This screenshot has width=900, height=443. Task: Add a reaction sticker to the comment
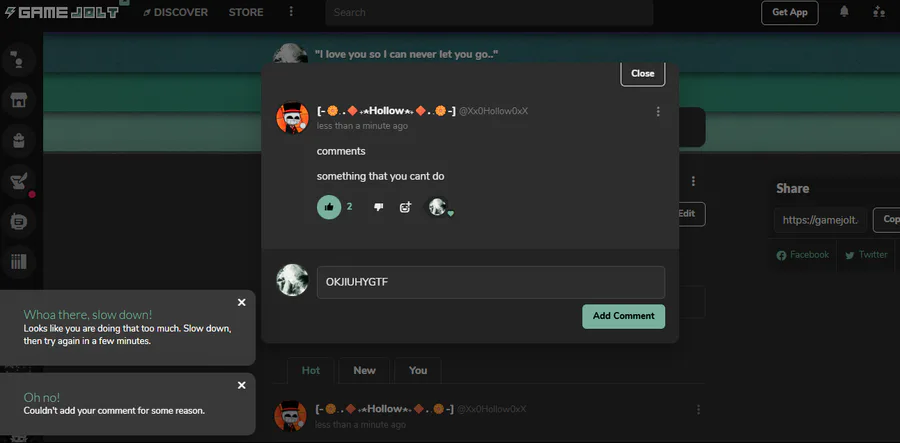click(x=406, y=207)
